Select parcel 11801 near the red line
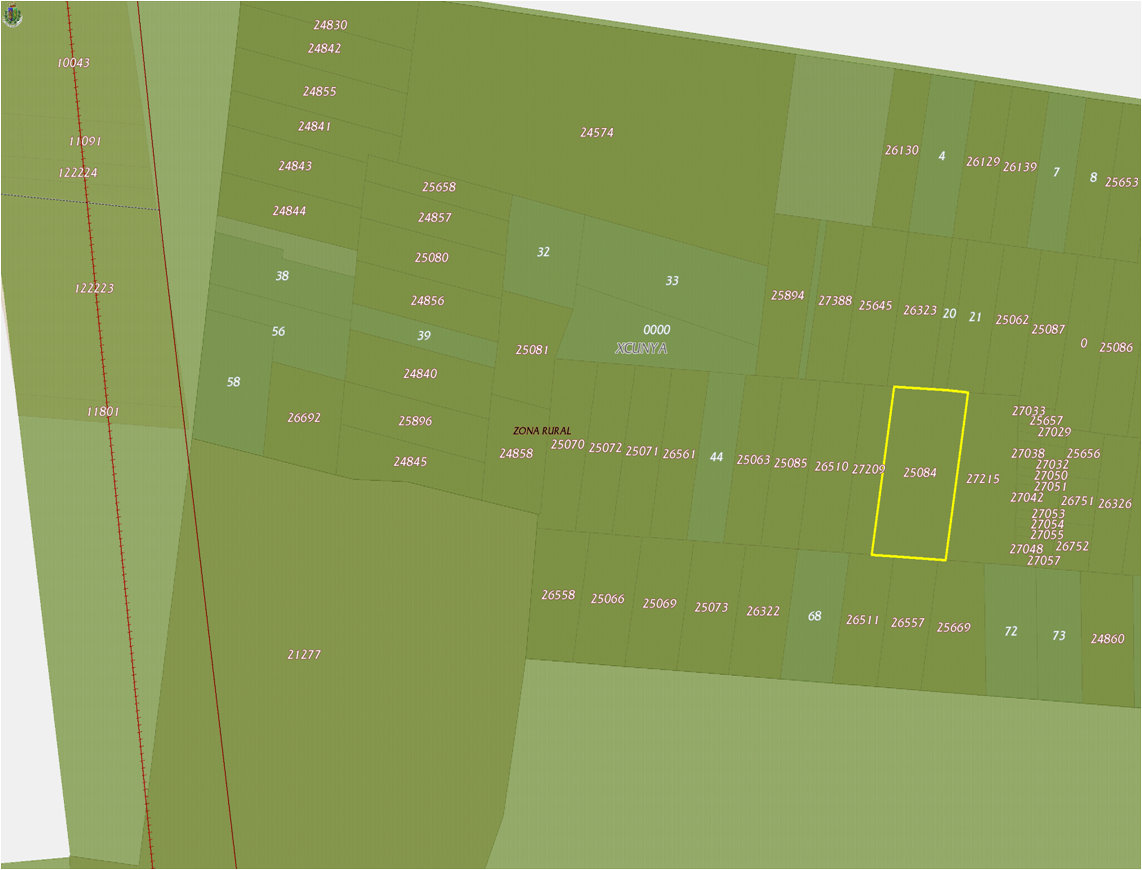The image size is (1142, 870). [x=103, y=411]
